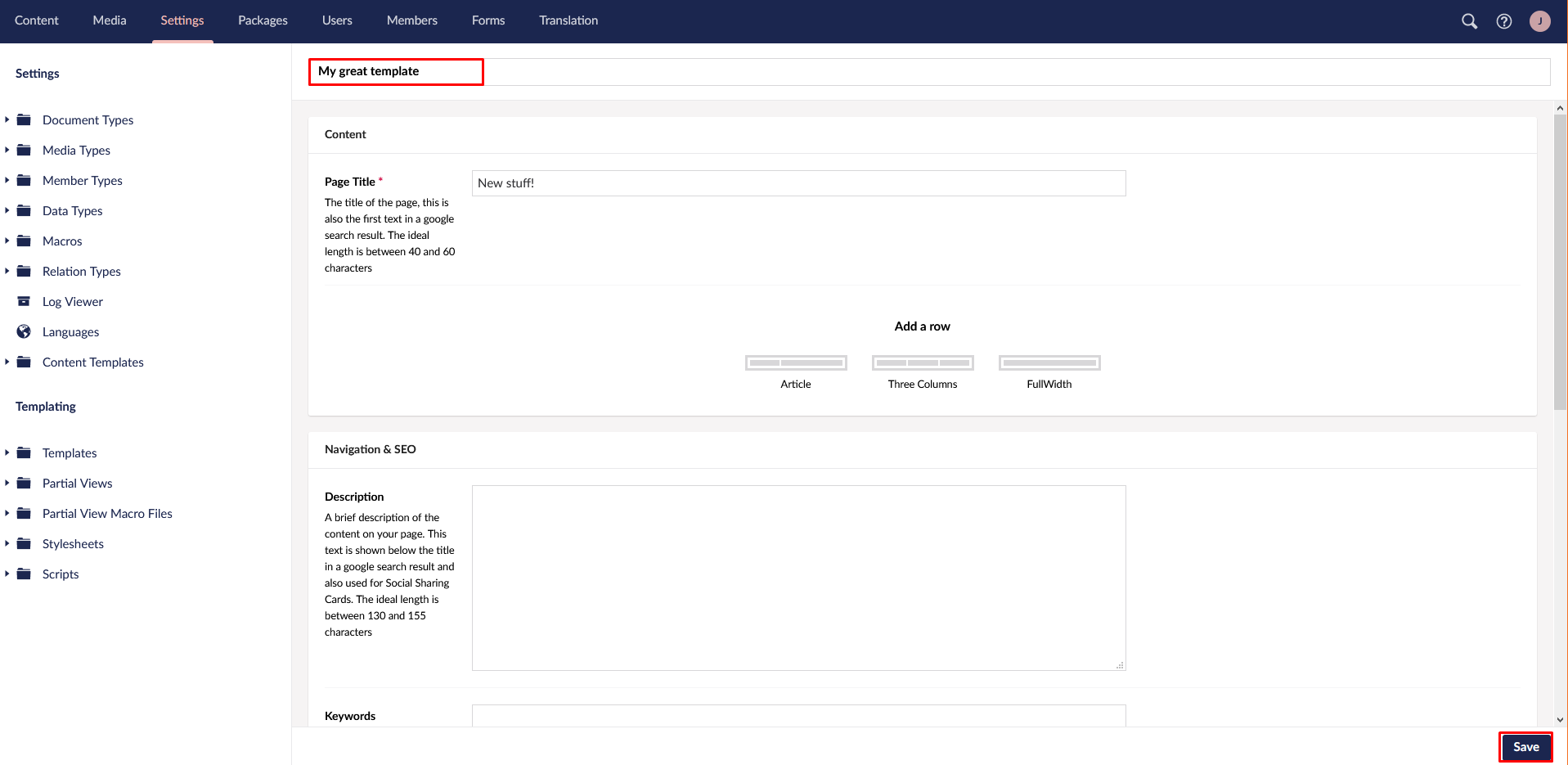Click the Media Types folder icon
Viewport: 1568px width, 765px height.
tap(24, 150)
